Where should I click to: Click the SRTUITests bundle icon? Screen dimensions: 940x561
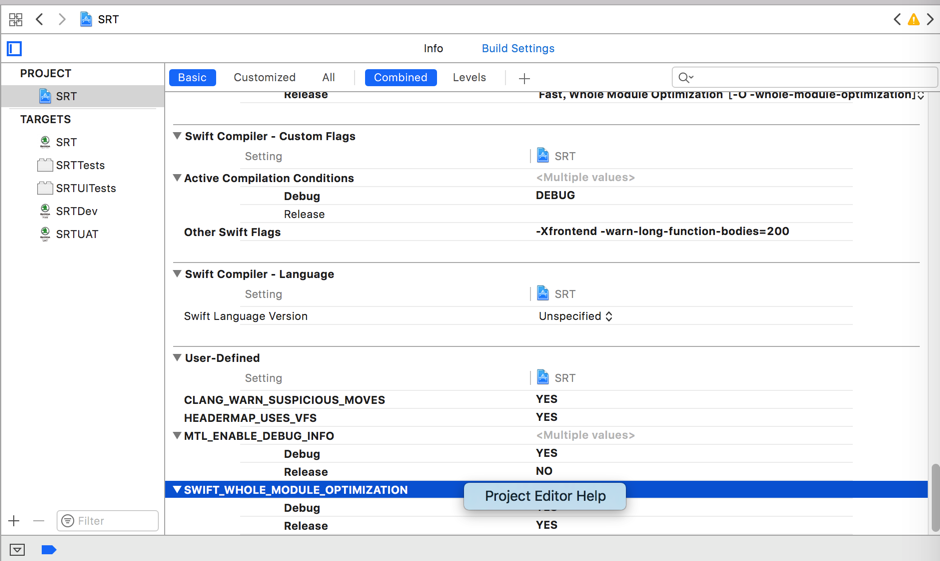coord(45,188)
